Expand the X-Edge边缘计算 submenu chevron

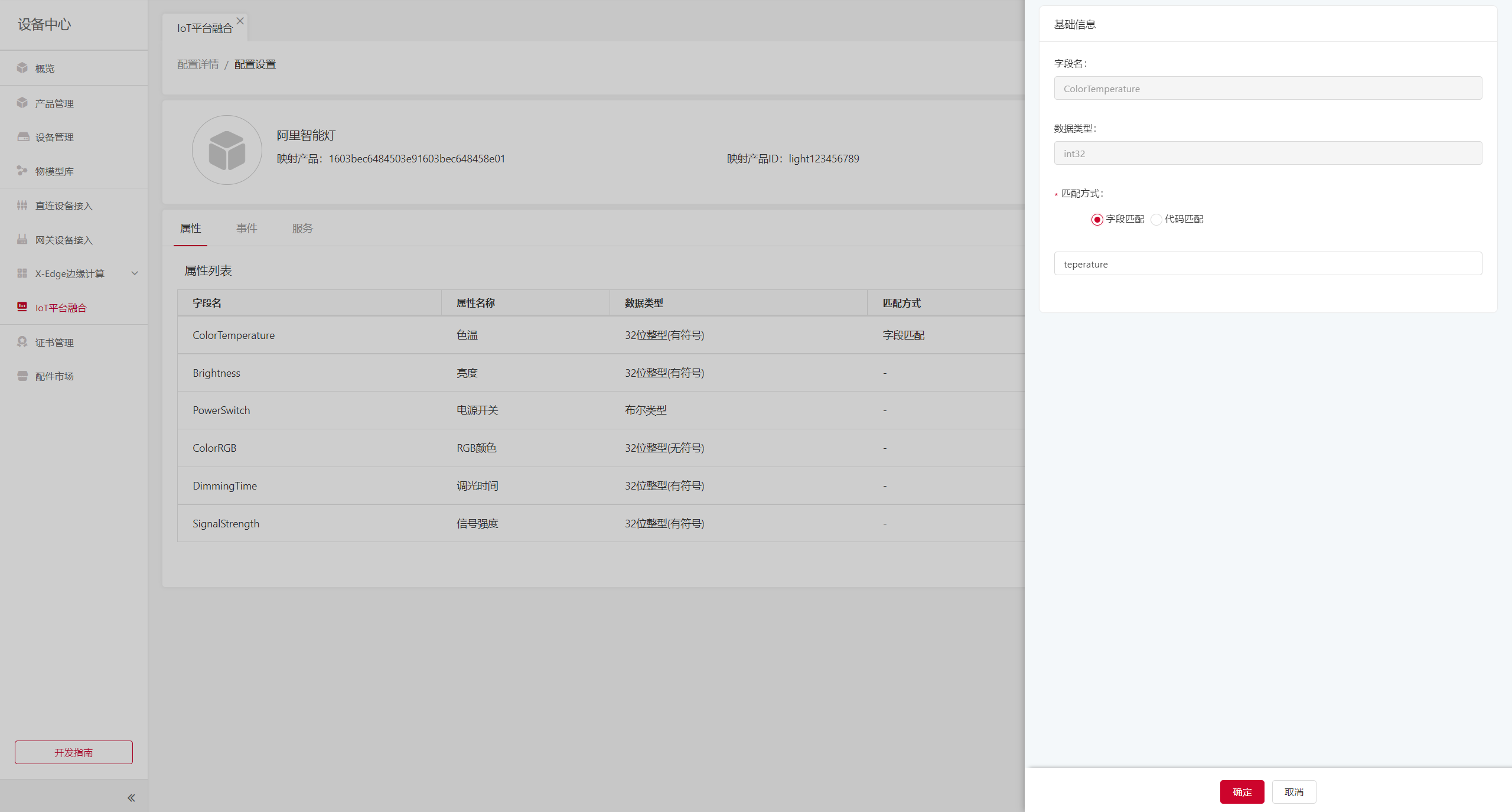point(135,273)
